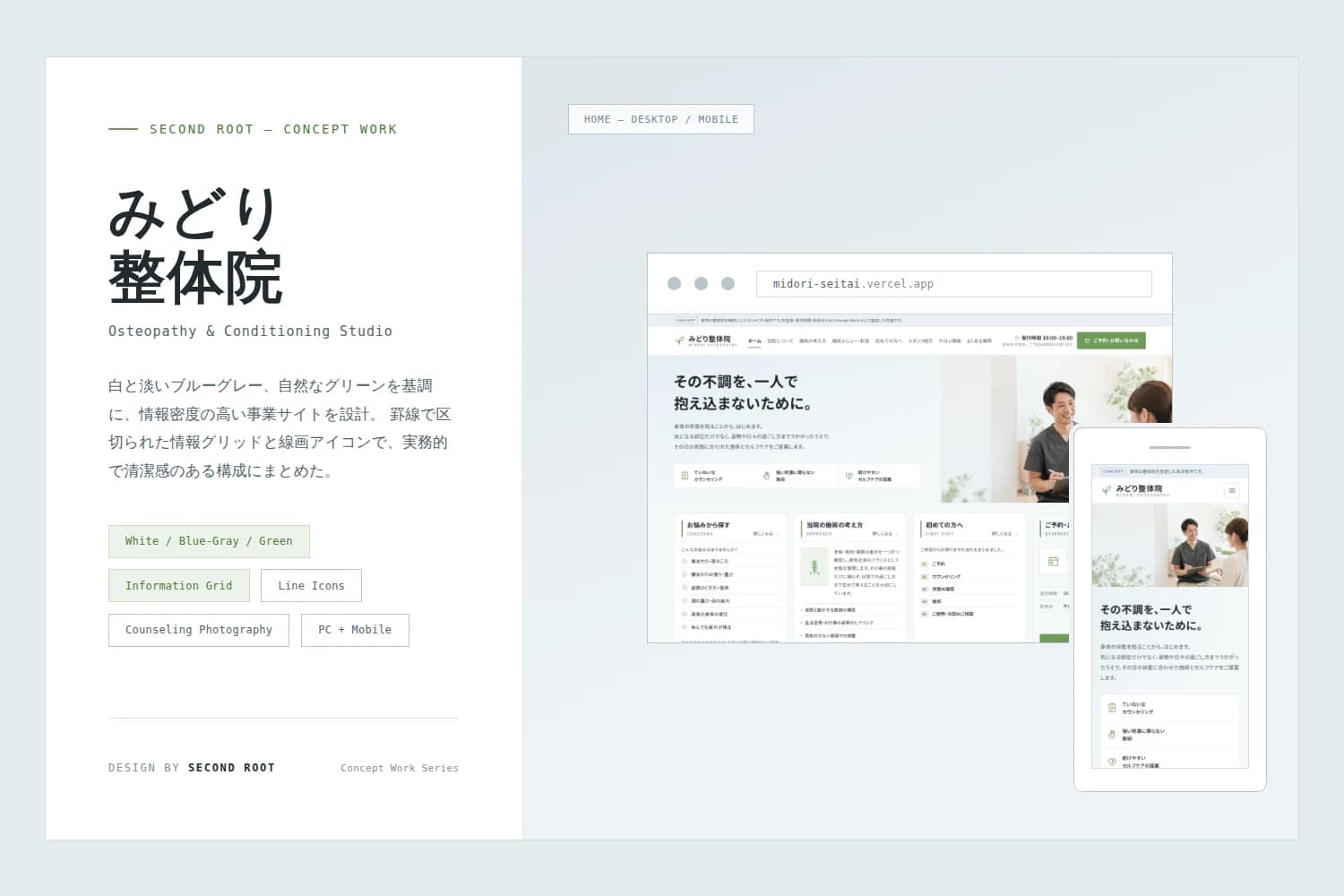Click Concept Work Series footer text
Viewport: 1344px width, 896px height.
tap(400, 768)
